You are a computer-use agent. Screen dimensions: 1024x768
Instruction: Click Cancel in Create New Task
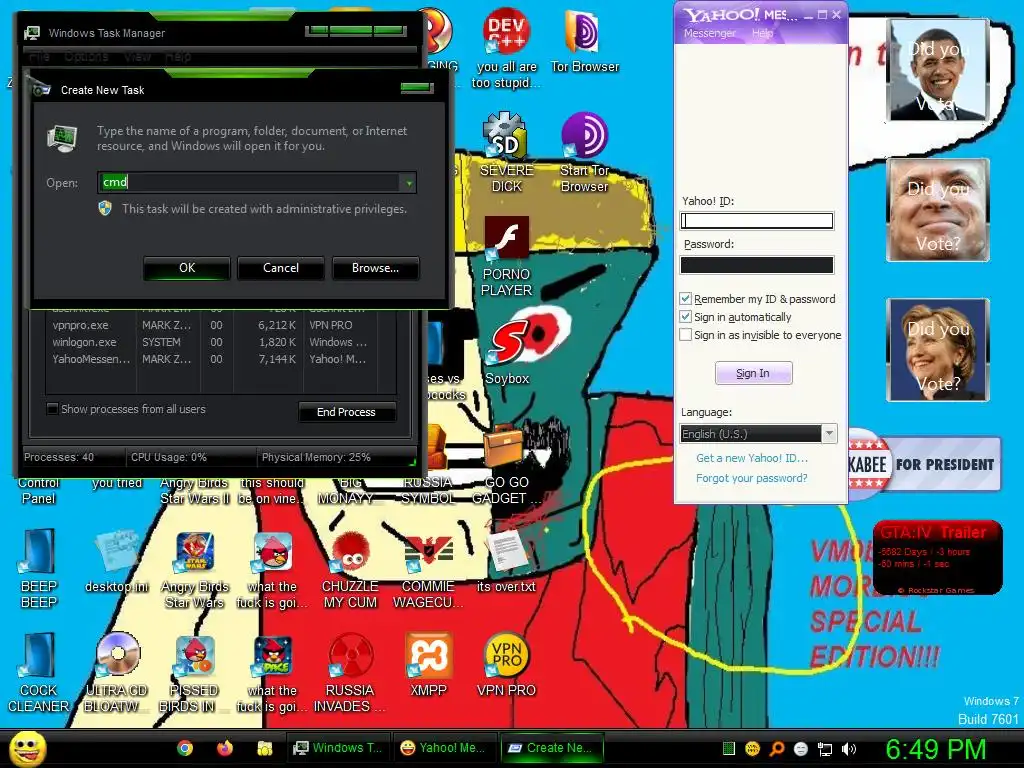coord(281,268)
